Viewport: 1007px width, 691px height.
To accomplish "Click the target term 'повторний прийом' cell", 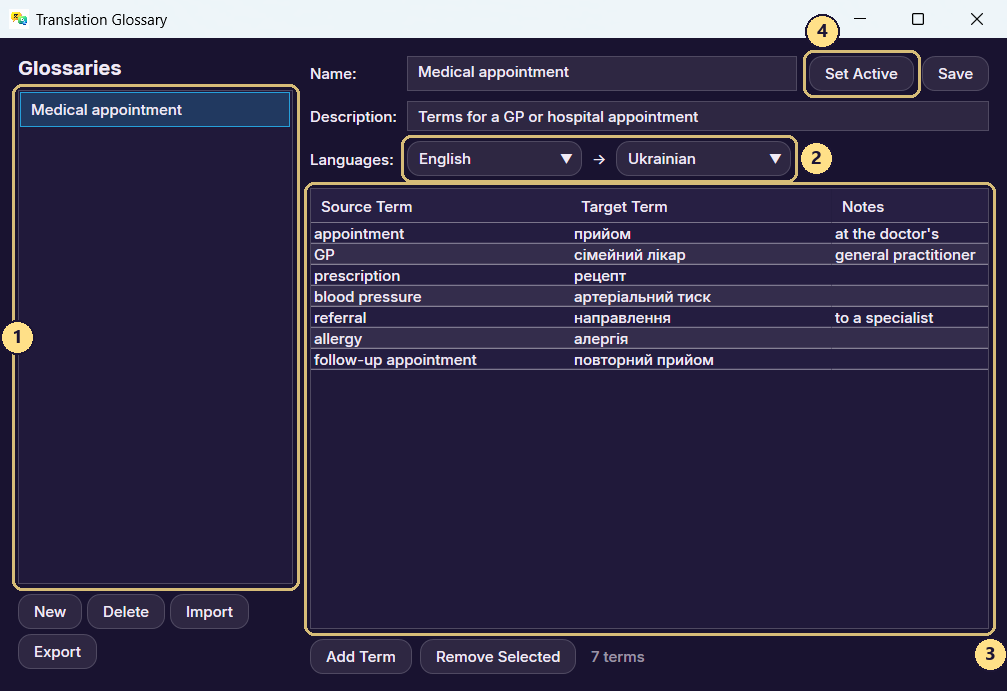I will pyautogui.click(x=701, y=360).
